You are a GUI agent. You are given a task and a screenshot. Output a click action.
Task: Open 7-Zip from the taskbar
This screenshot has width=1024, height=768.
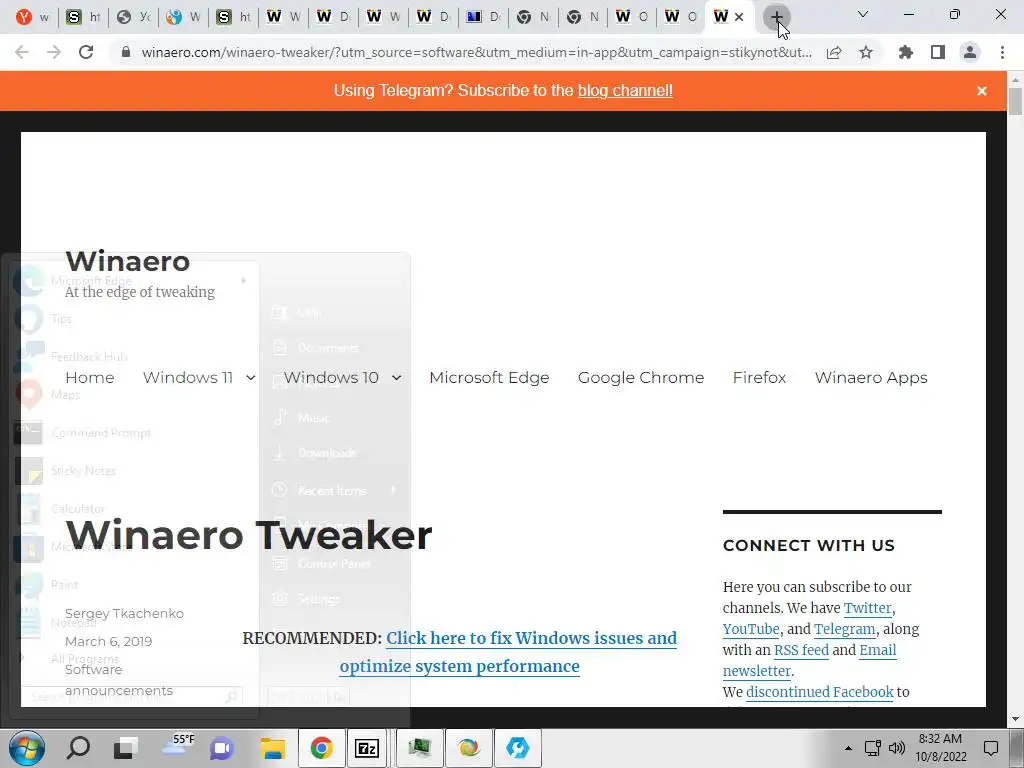[367, 748]
